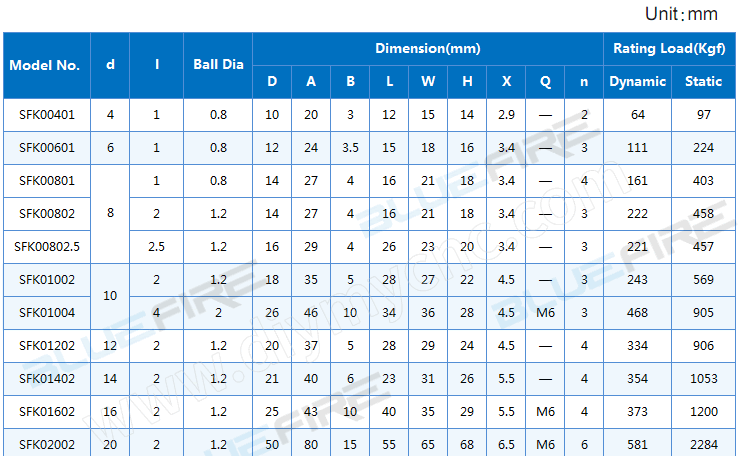Select the Static sub-header
This screenshot has width=739, height=456.
click(x=704, y=82)
